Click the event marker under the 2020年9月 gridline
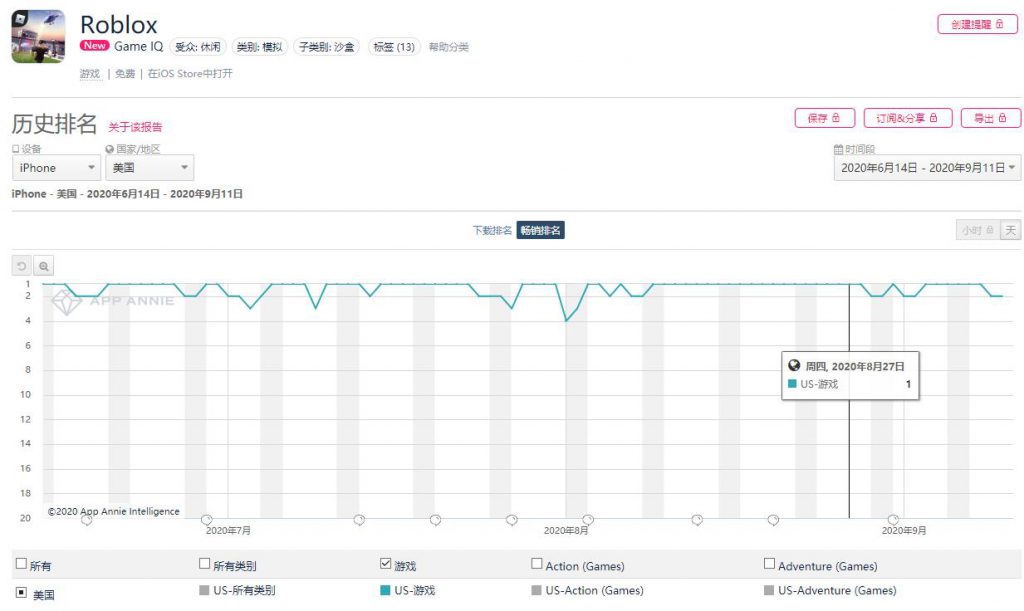 click(893, 520)
